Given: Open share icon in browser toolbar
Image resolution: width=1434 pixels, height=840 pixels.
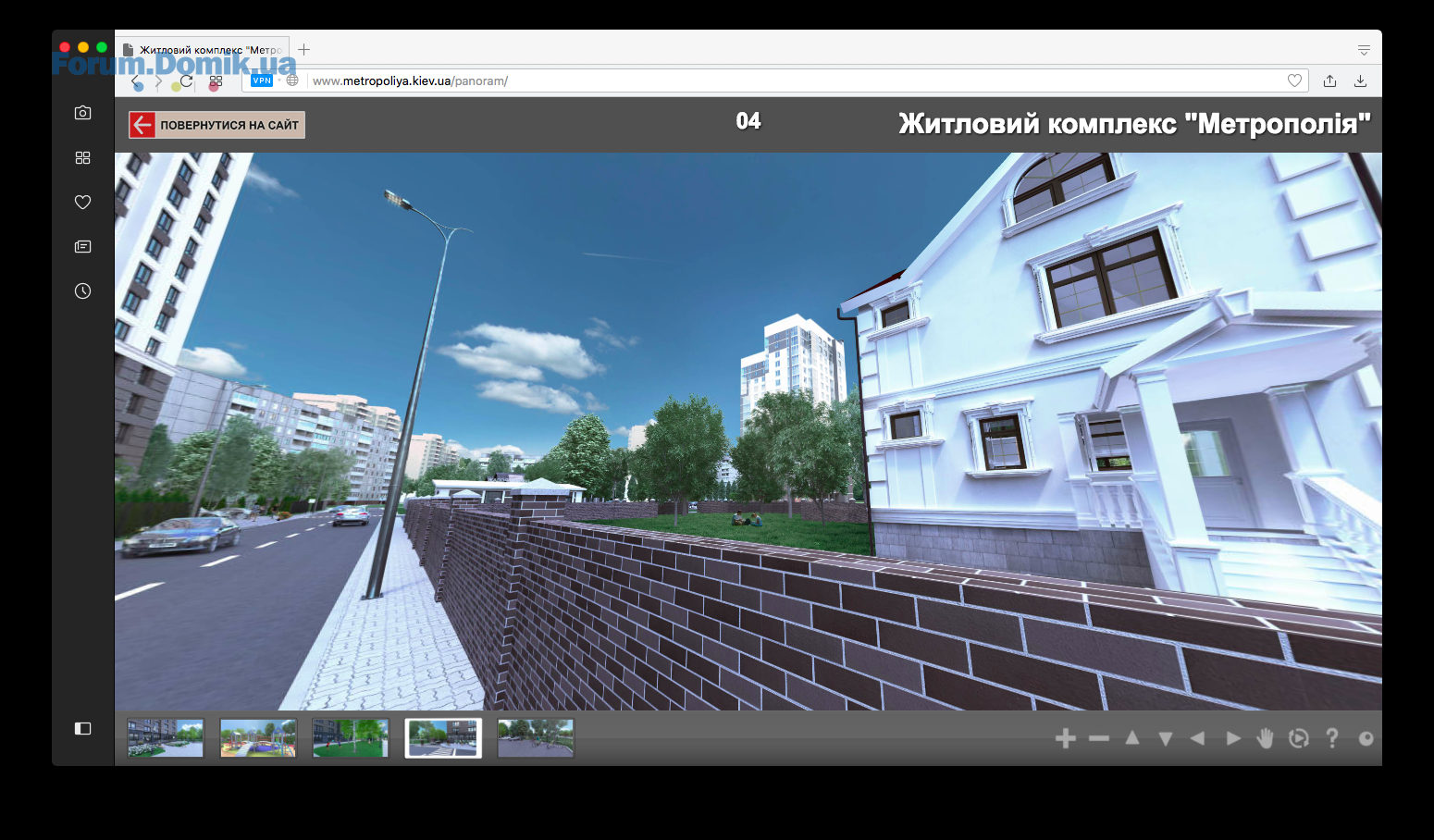Looking at the screenshot, I should click(x=1329, y=80).
